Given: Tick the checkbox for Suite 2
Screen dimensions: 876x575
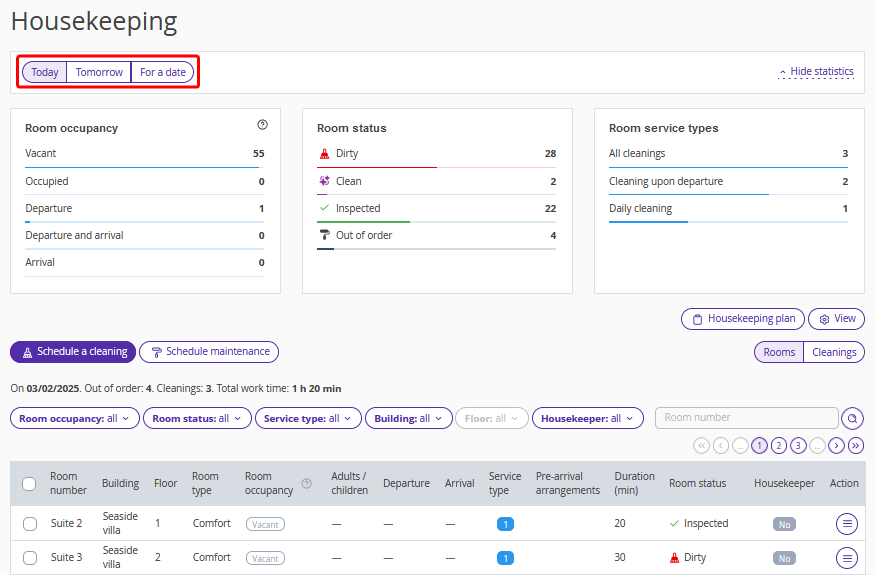Looking at the screenshot, I should click(x=29, y=524).
